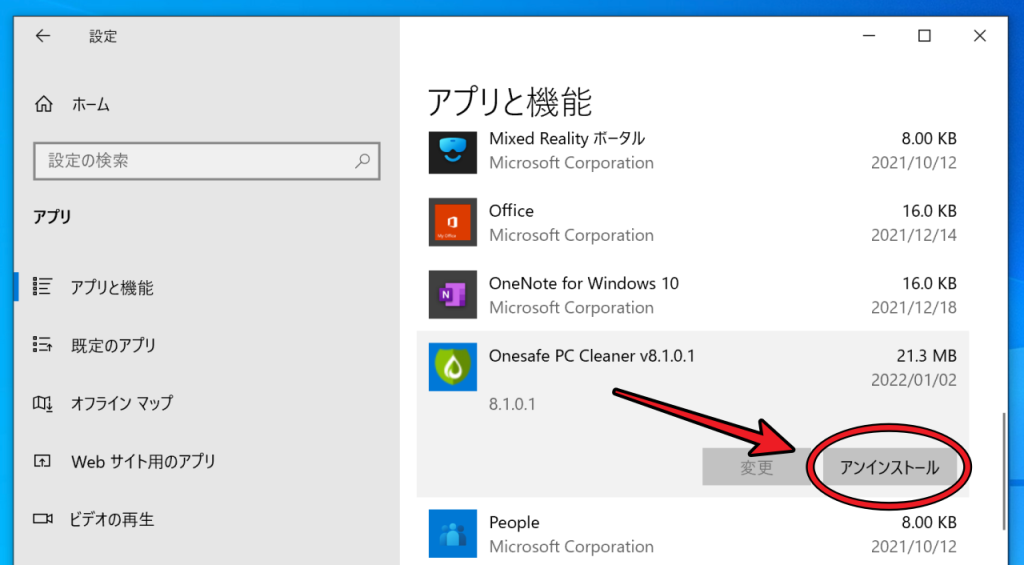Viewport: 1024px width, 565px height.
Task: Select OneNote for Windows 10 entry name
Action: pos(584,283)
